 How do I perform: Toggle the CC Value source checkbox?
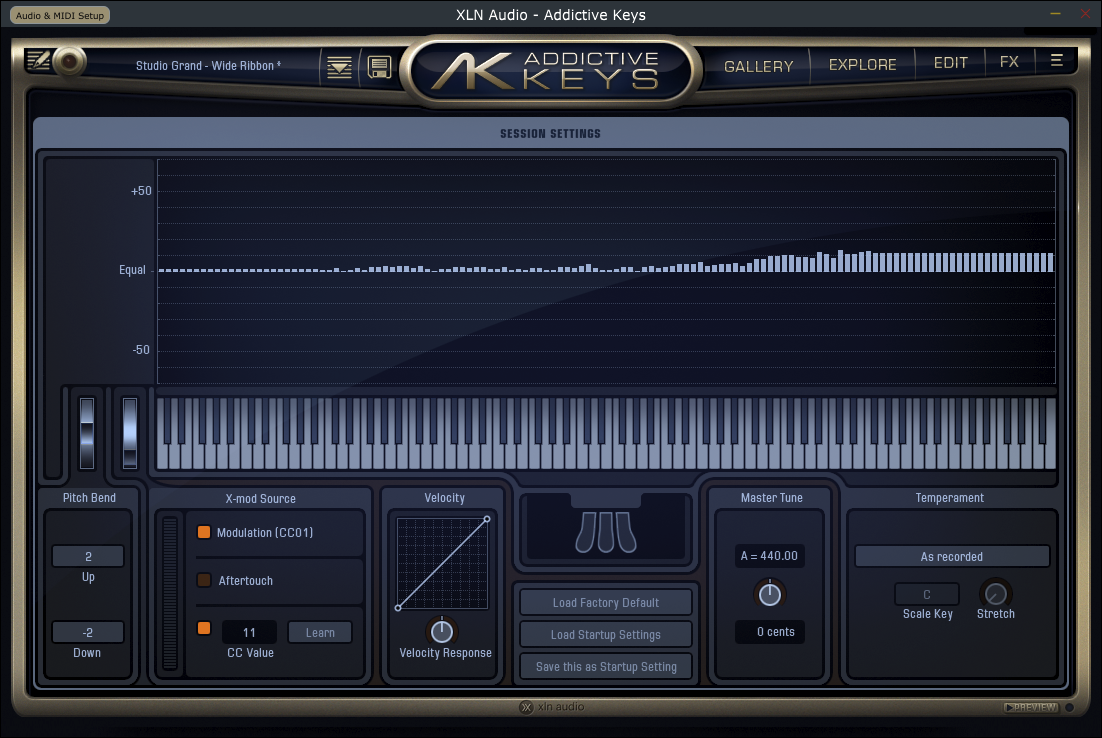[x=204, y=628]
